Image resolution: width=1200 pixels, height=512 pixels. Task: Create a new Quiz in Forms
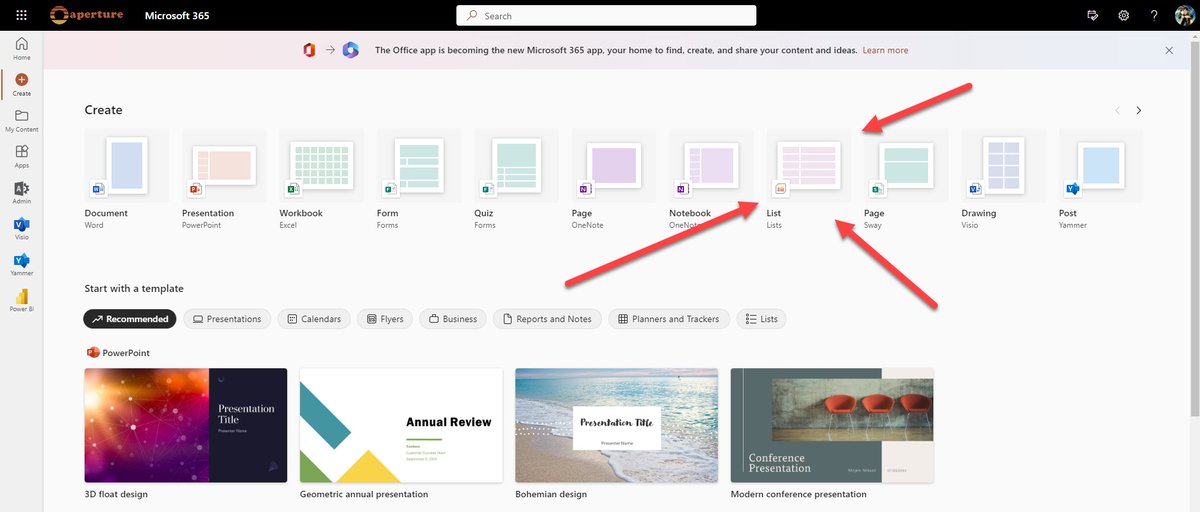coord(515,179)
